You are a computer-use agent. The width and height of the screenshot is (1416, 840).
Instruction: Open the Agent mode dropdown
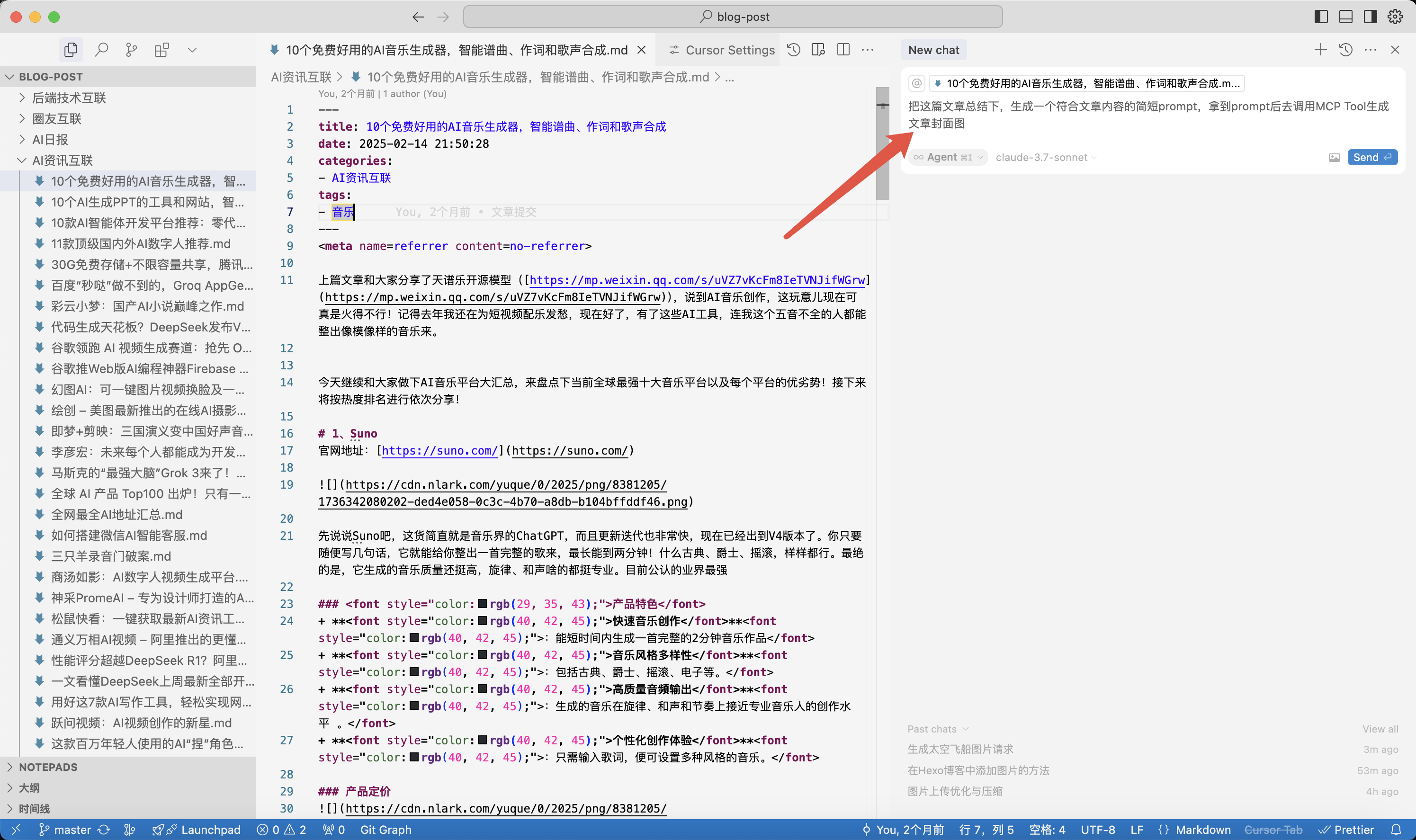949,157
